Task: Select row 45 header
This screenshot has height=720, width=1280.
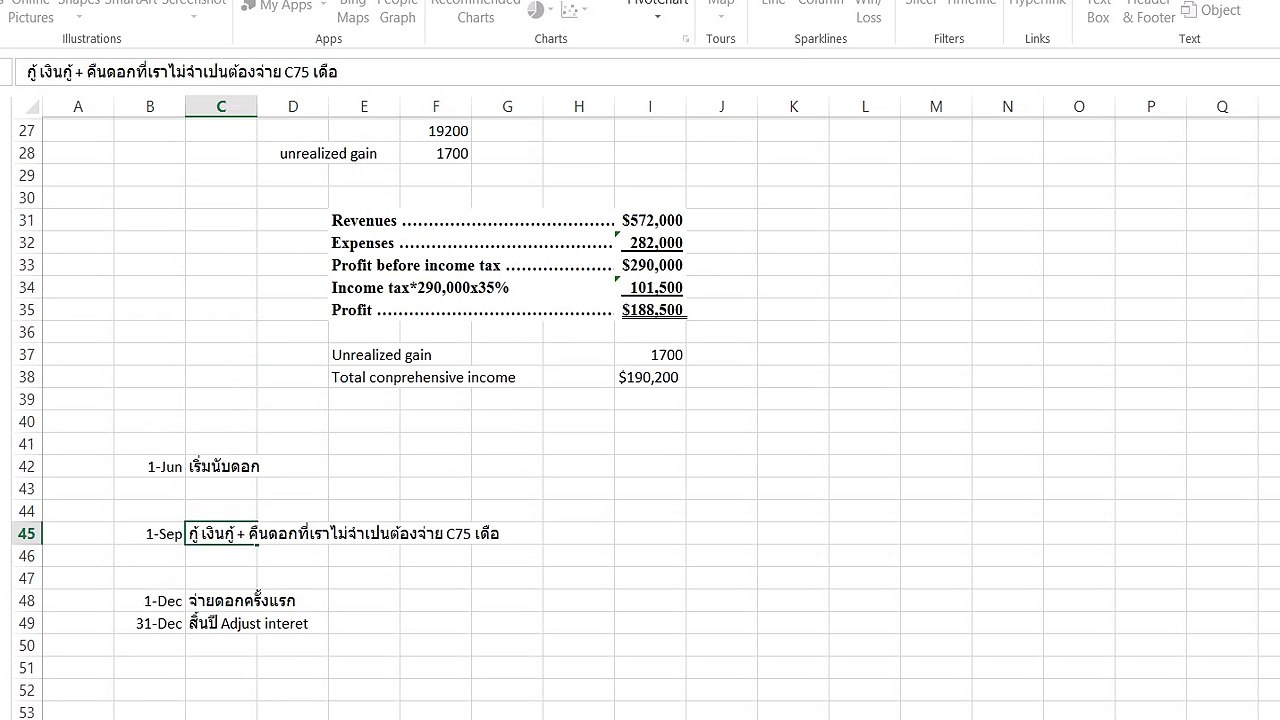Action: pos(26,534)
